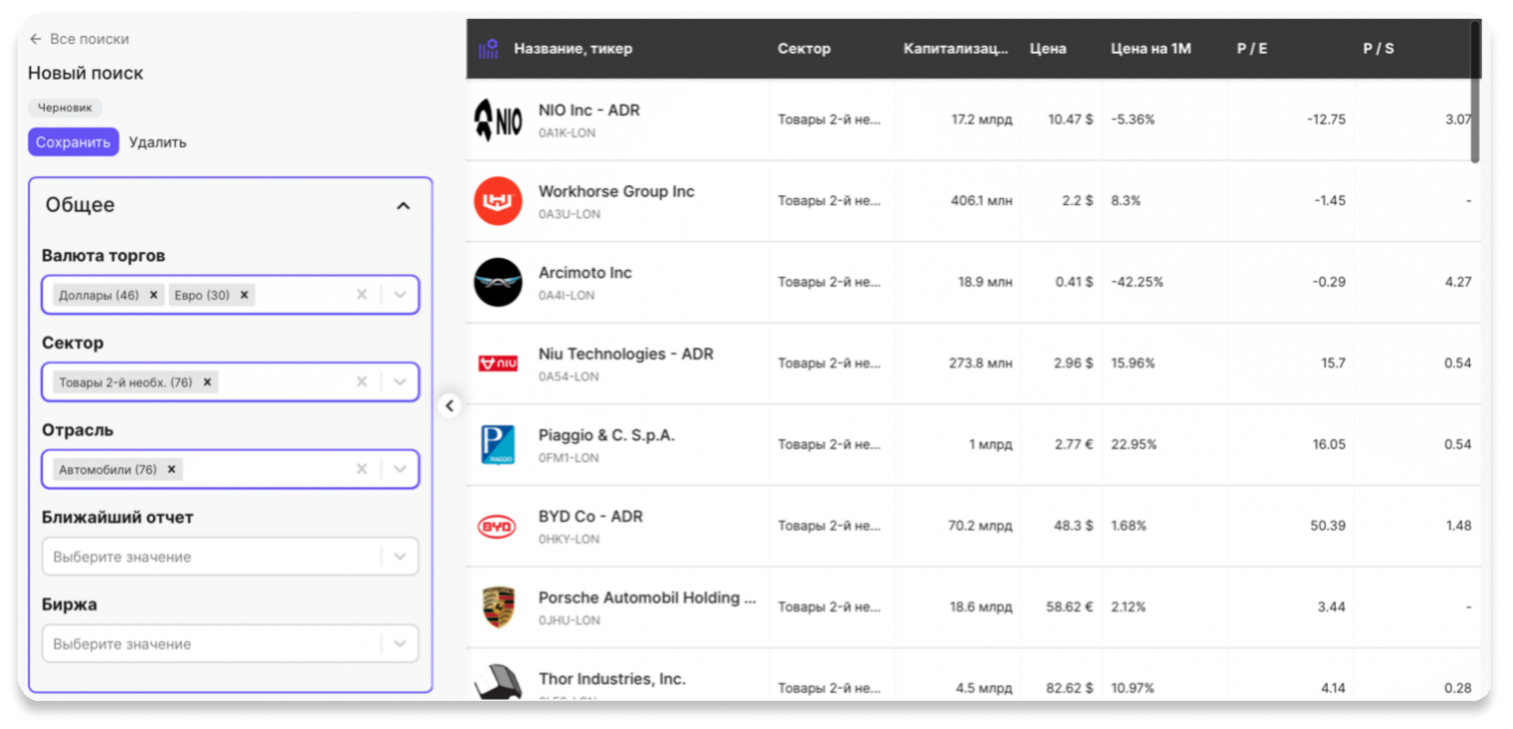Open the Сектор dropdown arrow

400,382
